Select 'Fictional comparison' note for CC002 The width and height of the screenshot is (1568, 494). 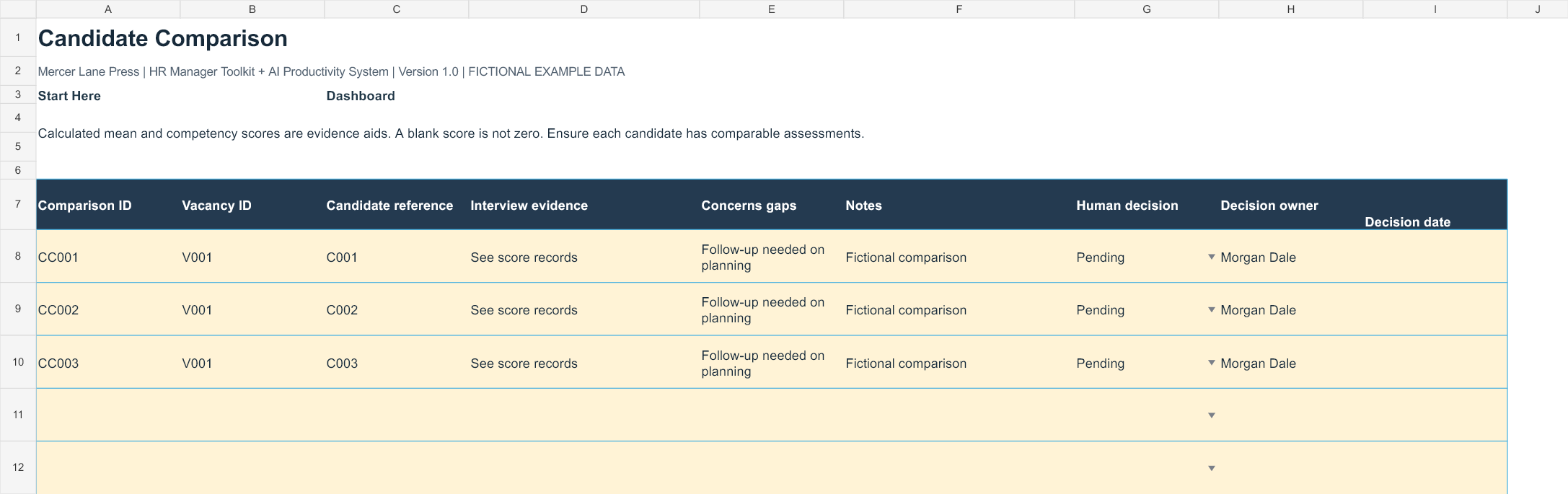click(959, 309)
